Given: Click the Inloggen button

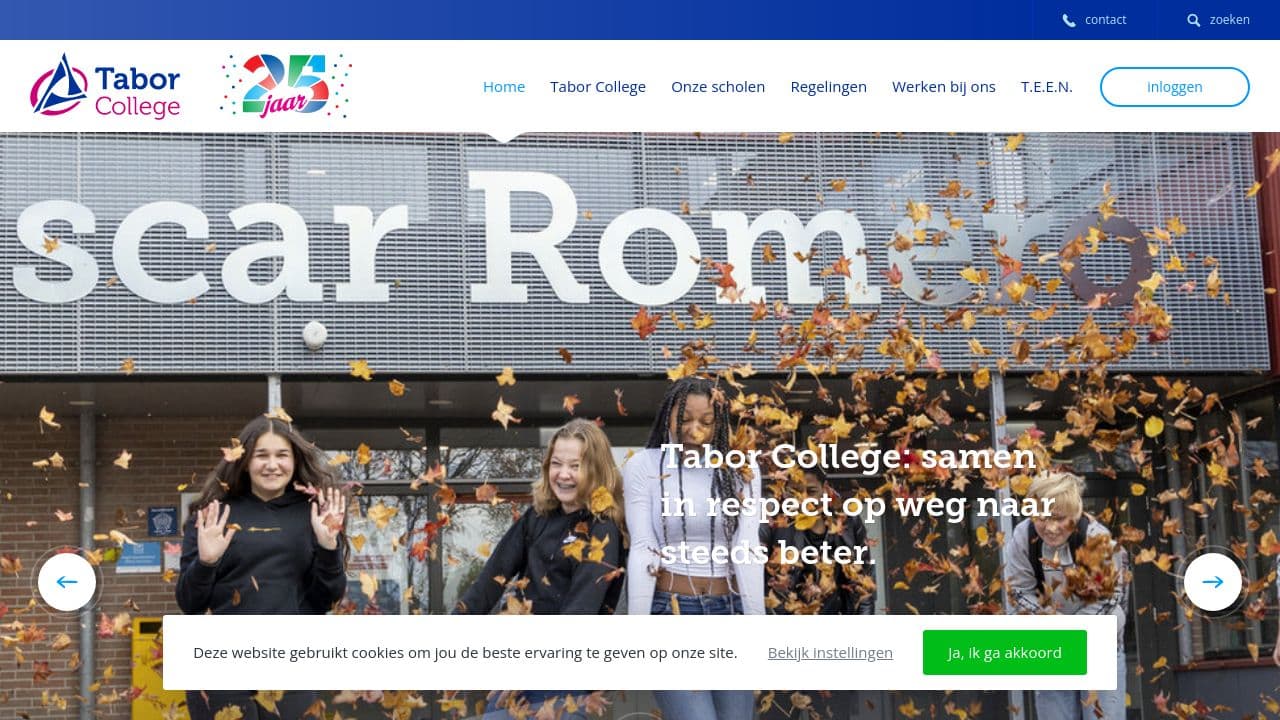Looking at the screenshot, I should tap(1175, 87).
